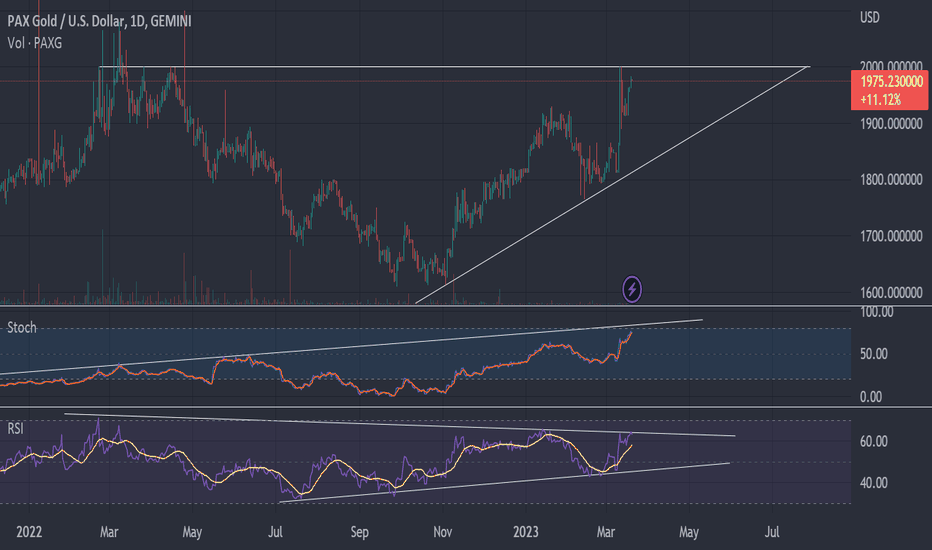Select the RSI indicator label
Screen dimensions: 932x550
(16, 428)
